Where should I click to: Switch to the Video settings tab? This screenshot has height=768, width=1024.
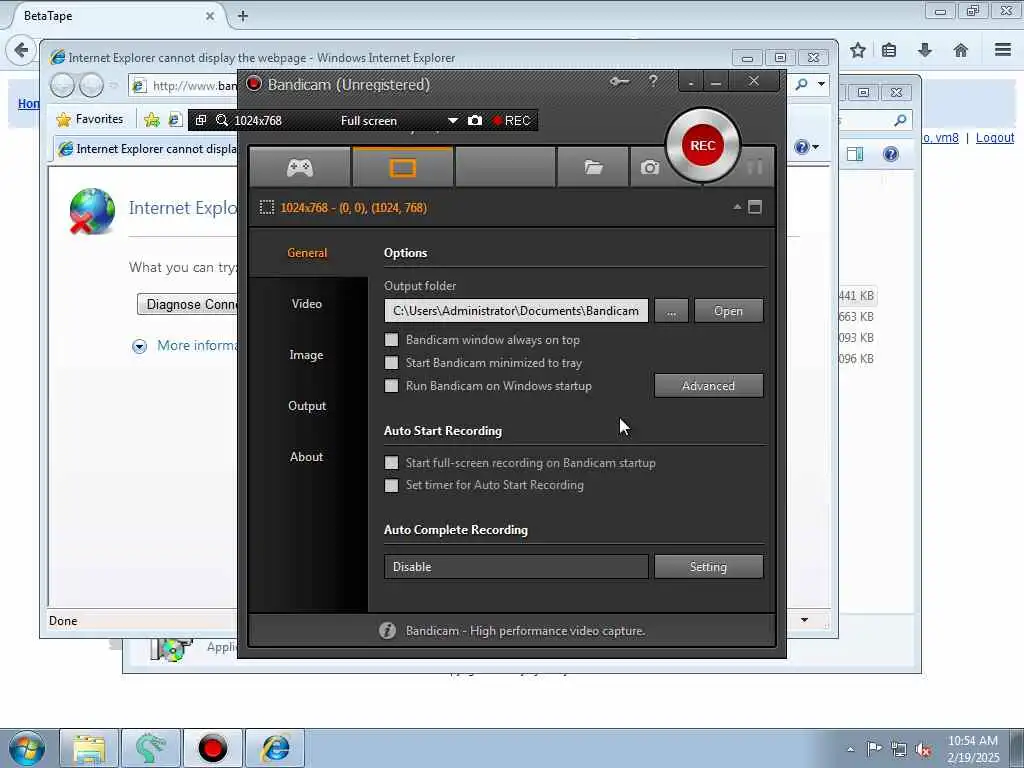coord(307,304)
